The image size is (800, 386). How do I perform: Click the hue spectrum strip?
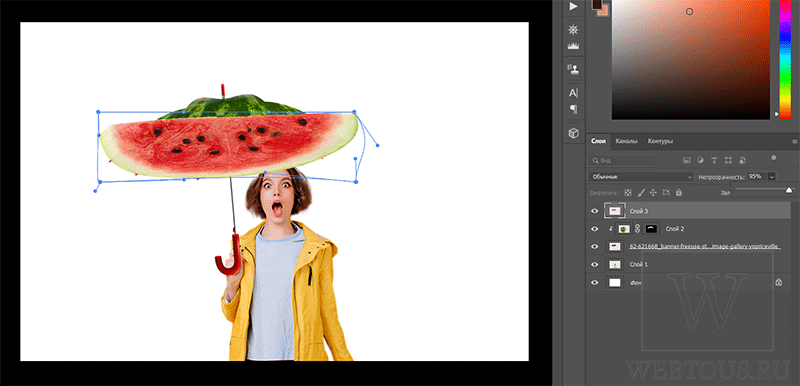785,59
